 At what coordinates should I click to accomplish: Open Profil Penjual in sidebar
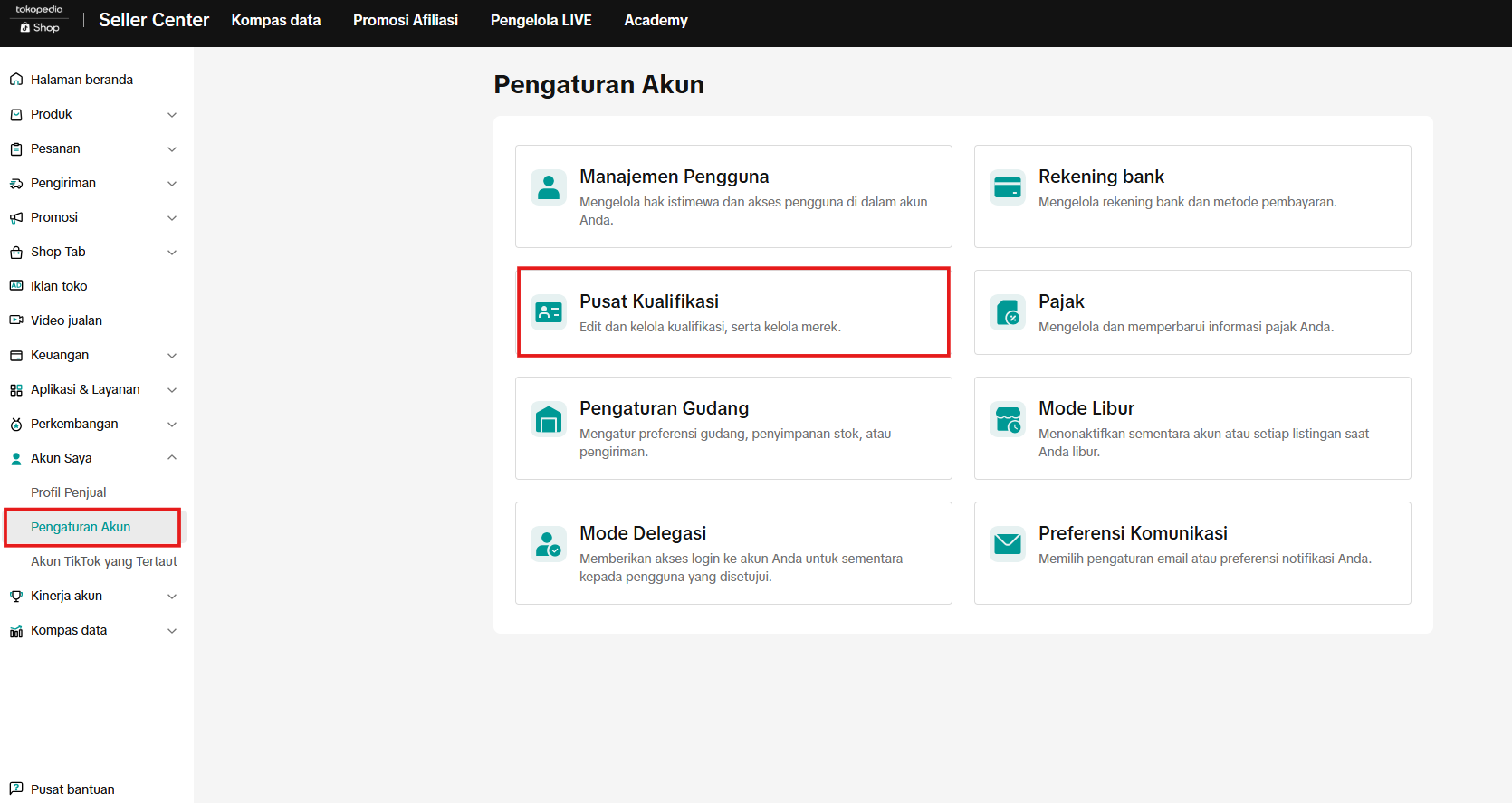pyautogui.click(x=69, y=492)
